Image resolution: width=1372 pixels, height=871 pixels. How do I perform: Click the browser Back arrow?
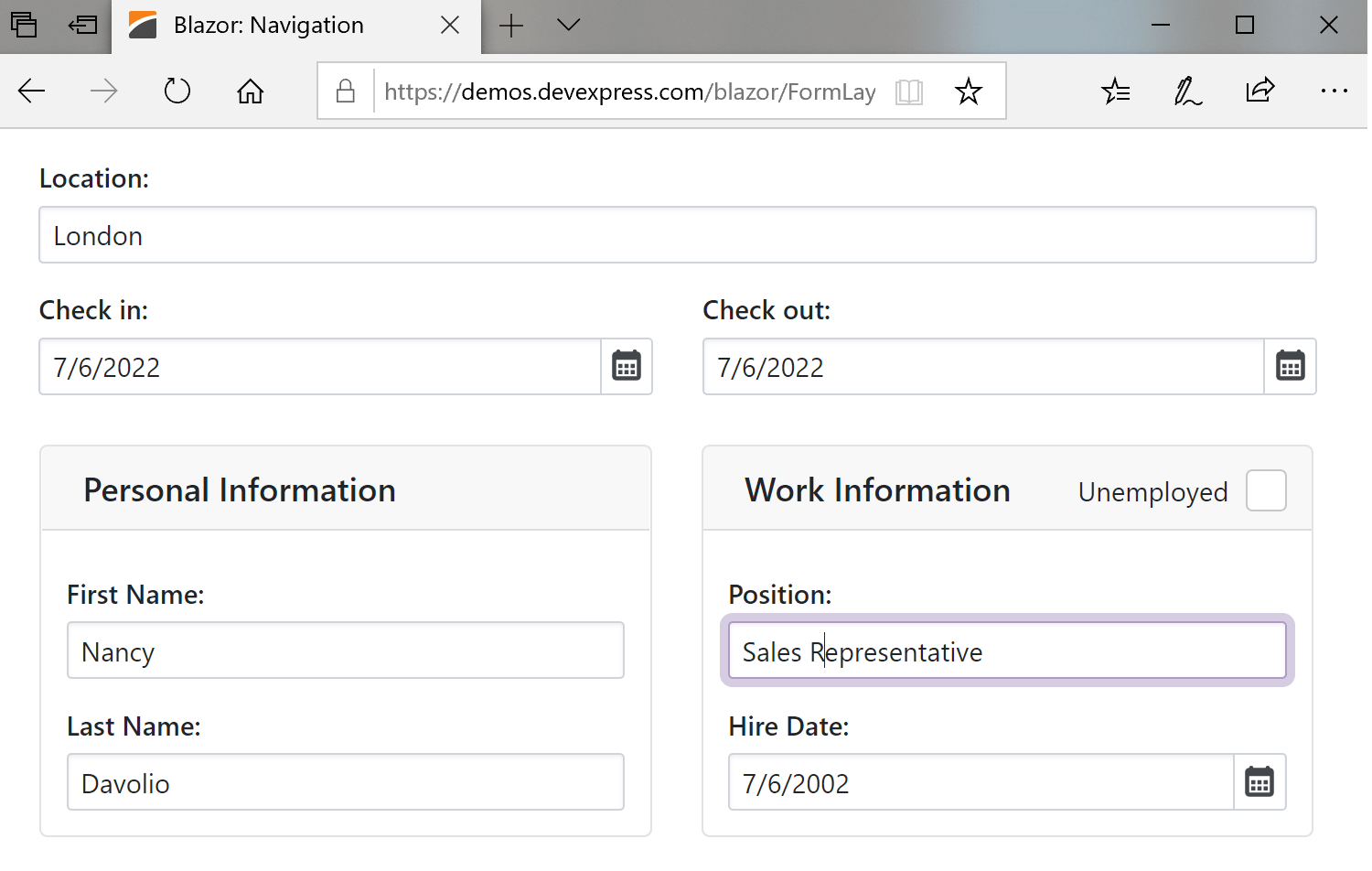[x=32, y=91]
